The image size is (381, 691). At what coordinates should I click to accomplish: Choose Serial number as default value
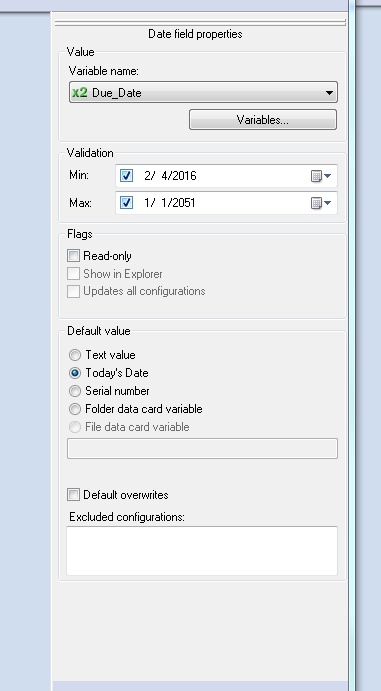pyautogui.click(x=75, y=391)
